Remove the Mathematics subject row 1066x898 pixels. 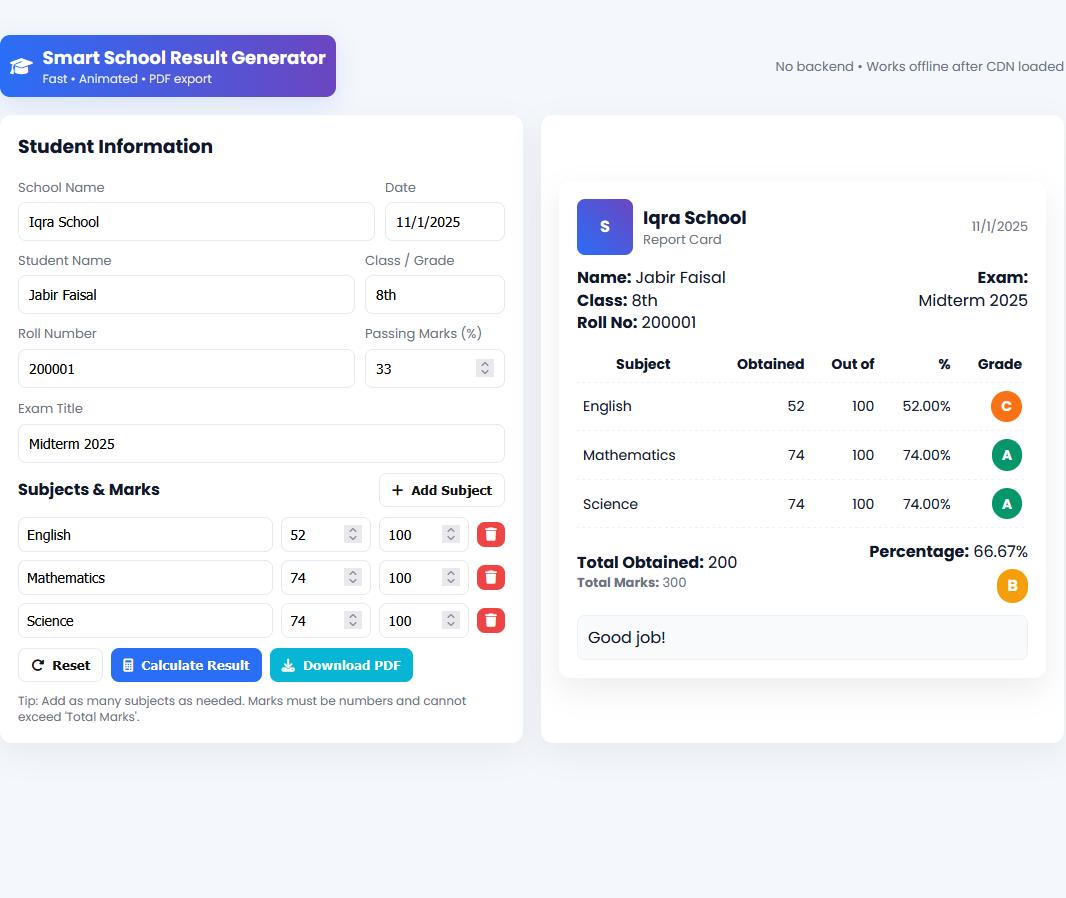pyautogui.click(x=490, y=578)
